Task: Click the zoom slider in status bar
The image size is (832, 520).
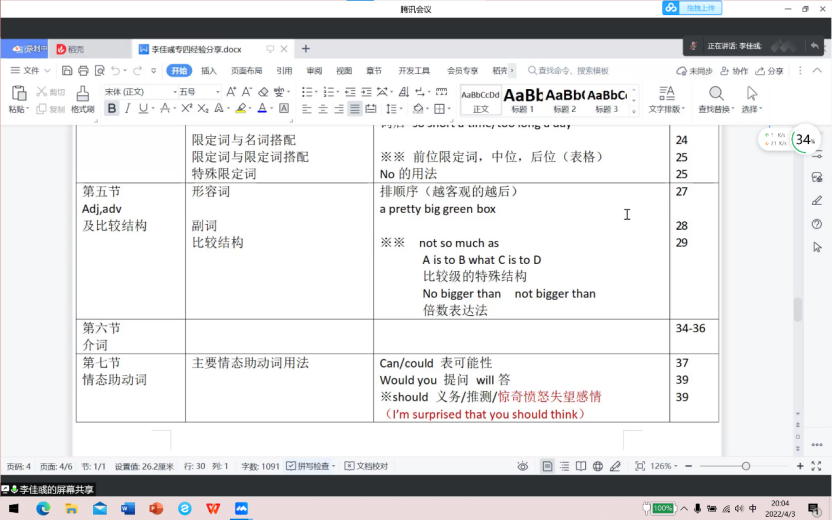Action: pos(745,466)
